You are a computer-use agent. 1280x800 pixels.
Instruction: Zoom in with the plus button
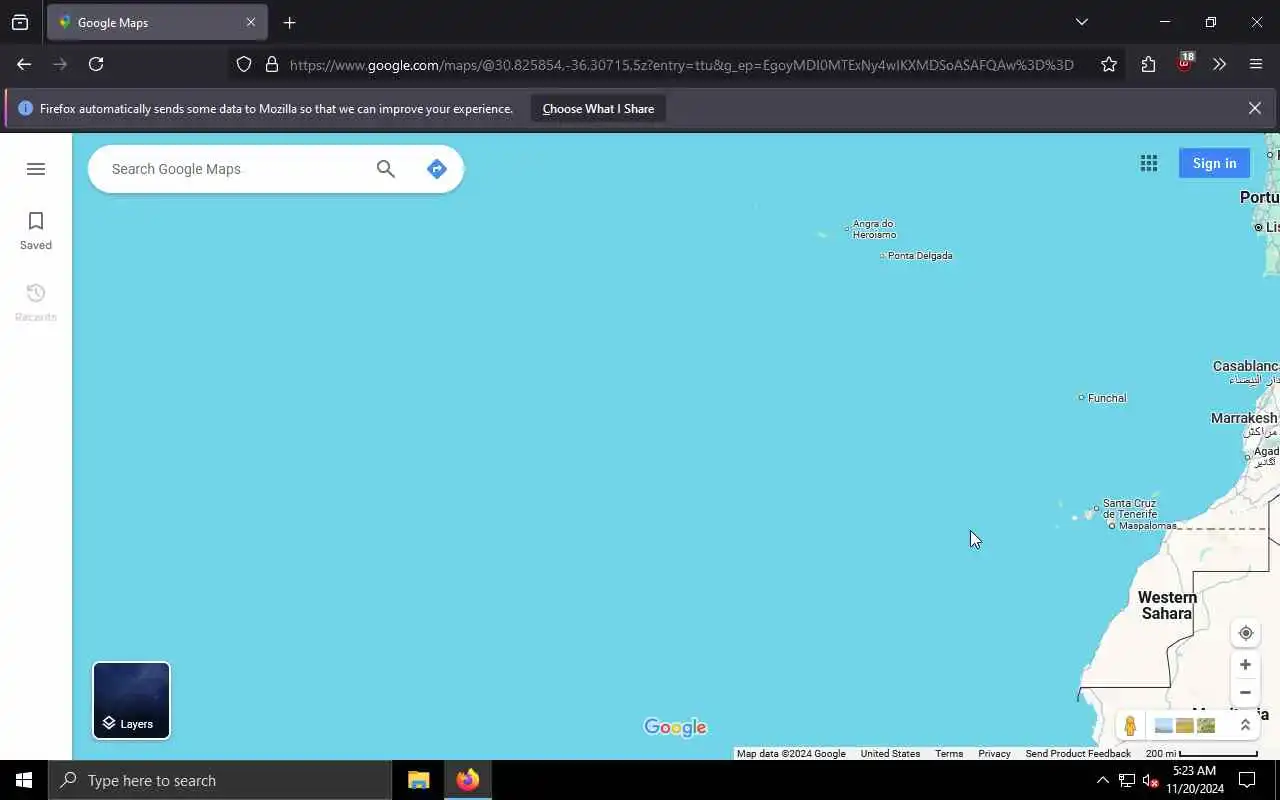coord(1245,664)
